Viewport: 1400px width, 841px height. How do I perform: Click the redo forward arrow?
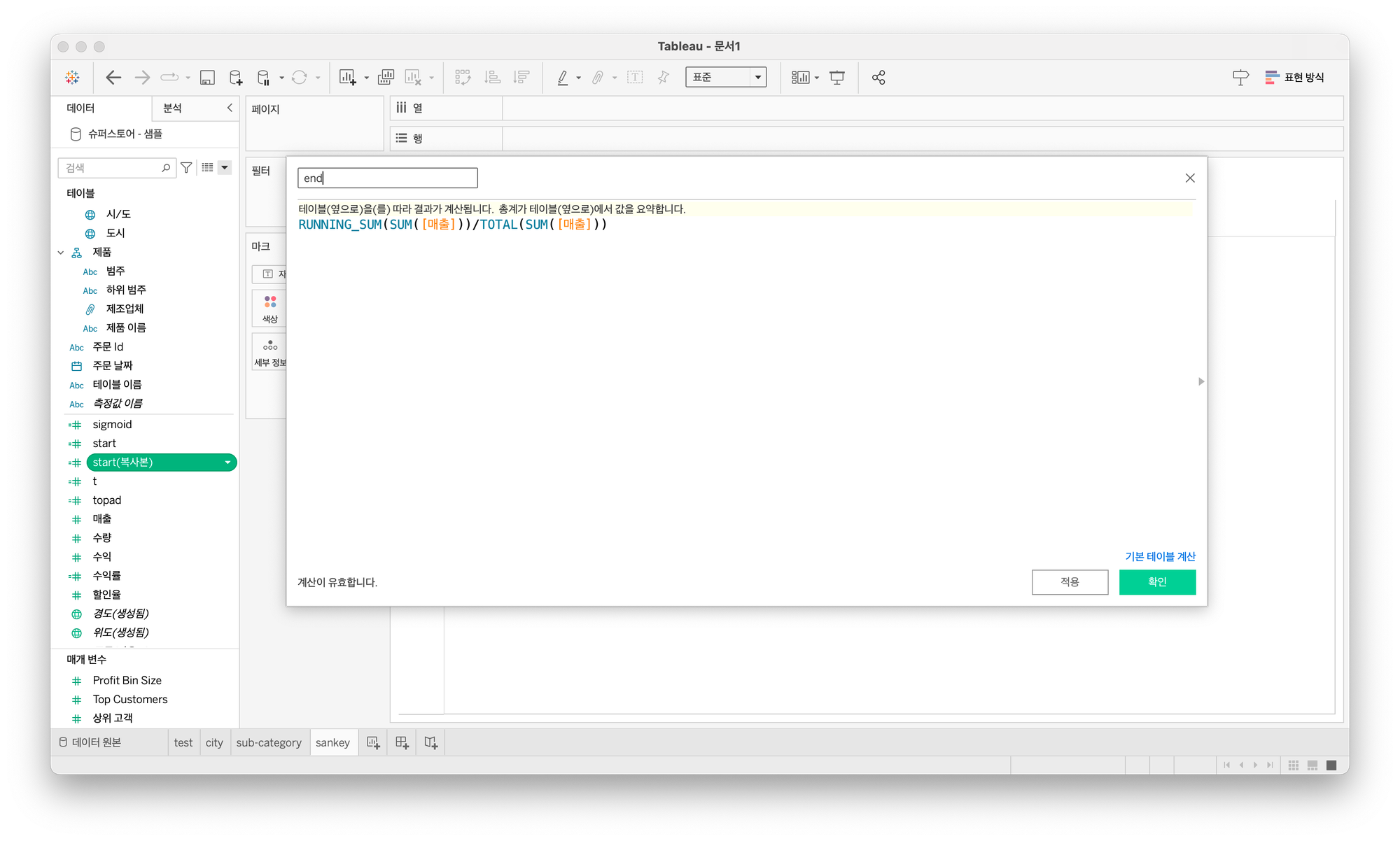click(142, 78)
